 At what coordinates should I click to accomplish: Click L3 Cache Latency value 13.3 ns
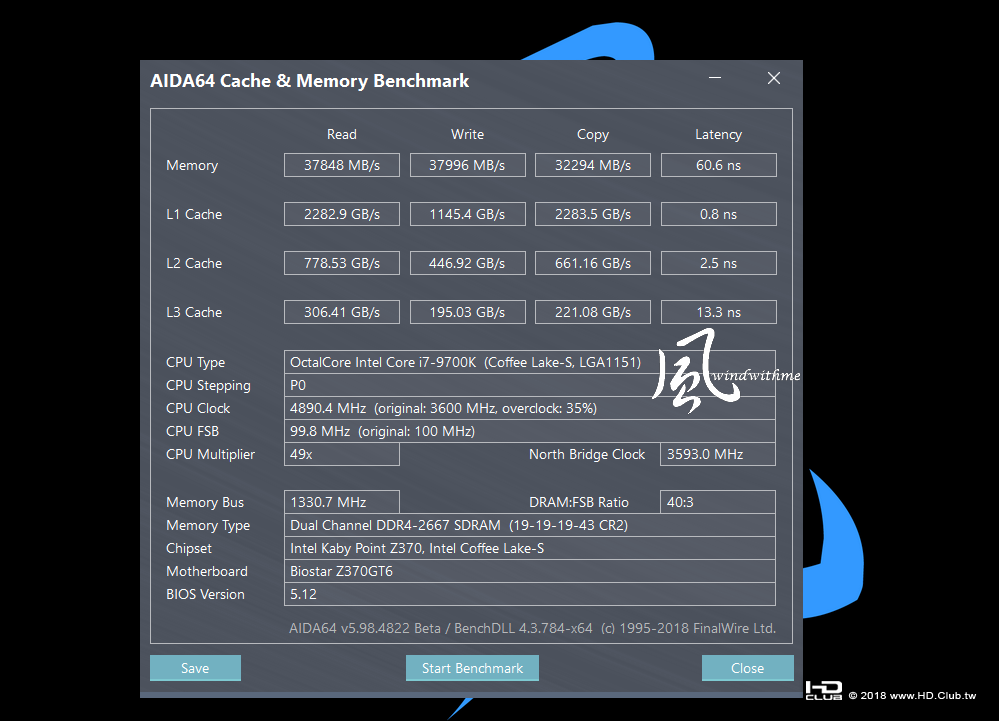[x=719, y=312]
